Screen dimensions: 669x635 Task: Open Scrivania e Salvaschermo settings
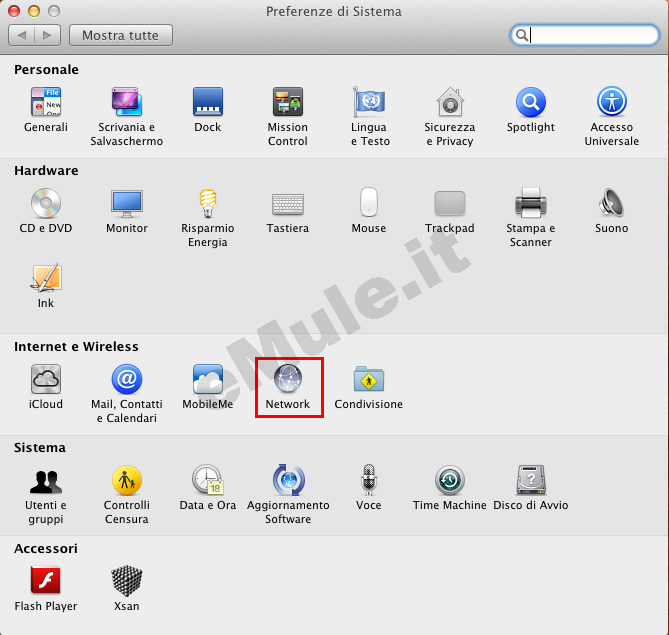tap(127, 116)
